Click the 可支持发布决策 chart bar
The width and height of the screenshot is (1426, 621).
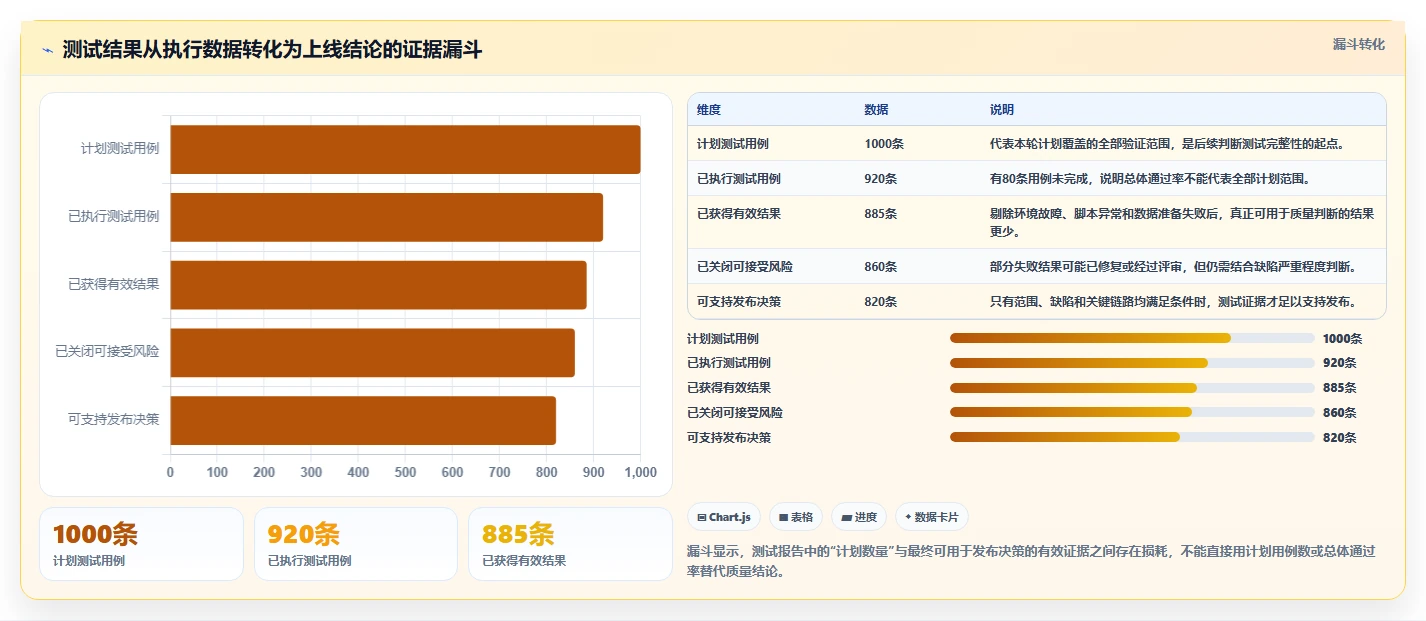click(363, 420)
